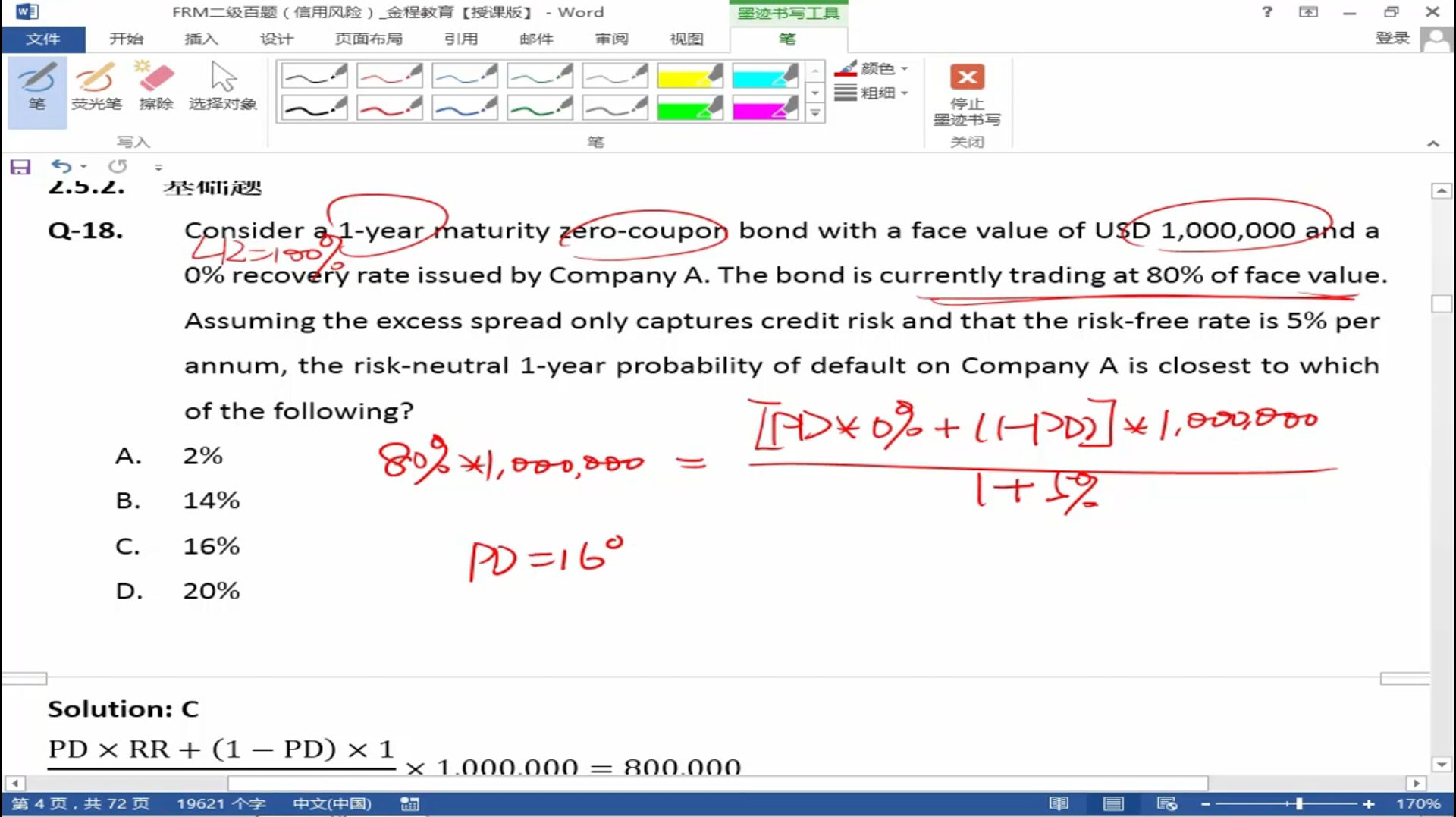Switch to Print Layout view
The height and width of the screenshot is (817, 1456).
(1113, 804)
